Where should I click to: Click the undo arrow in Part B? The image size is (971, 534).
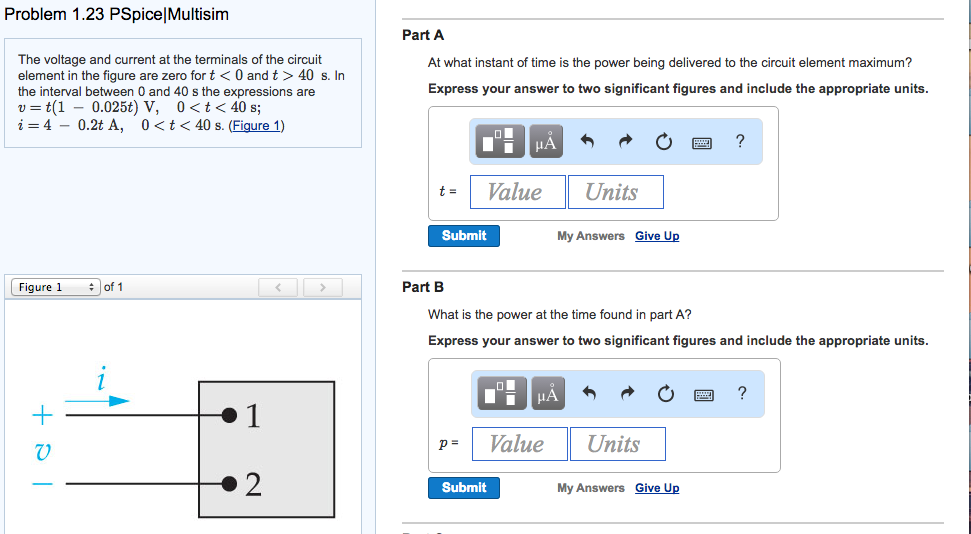[588, 394]
